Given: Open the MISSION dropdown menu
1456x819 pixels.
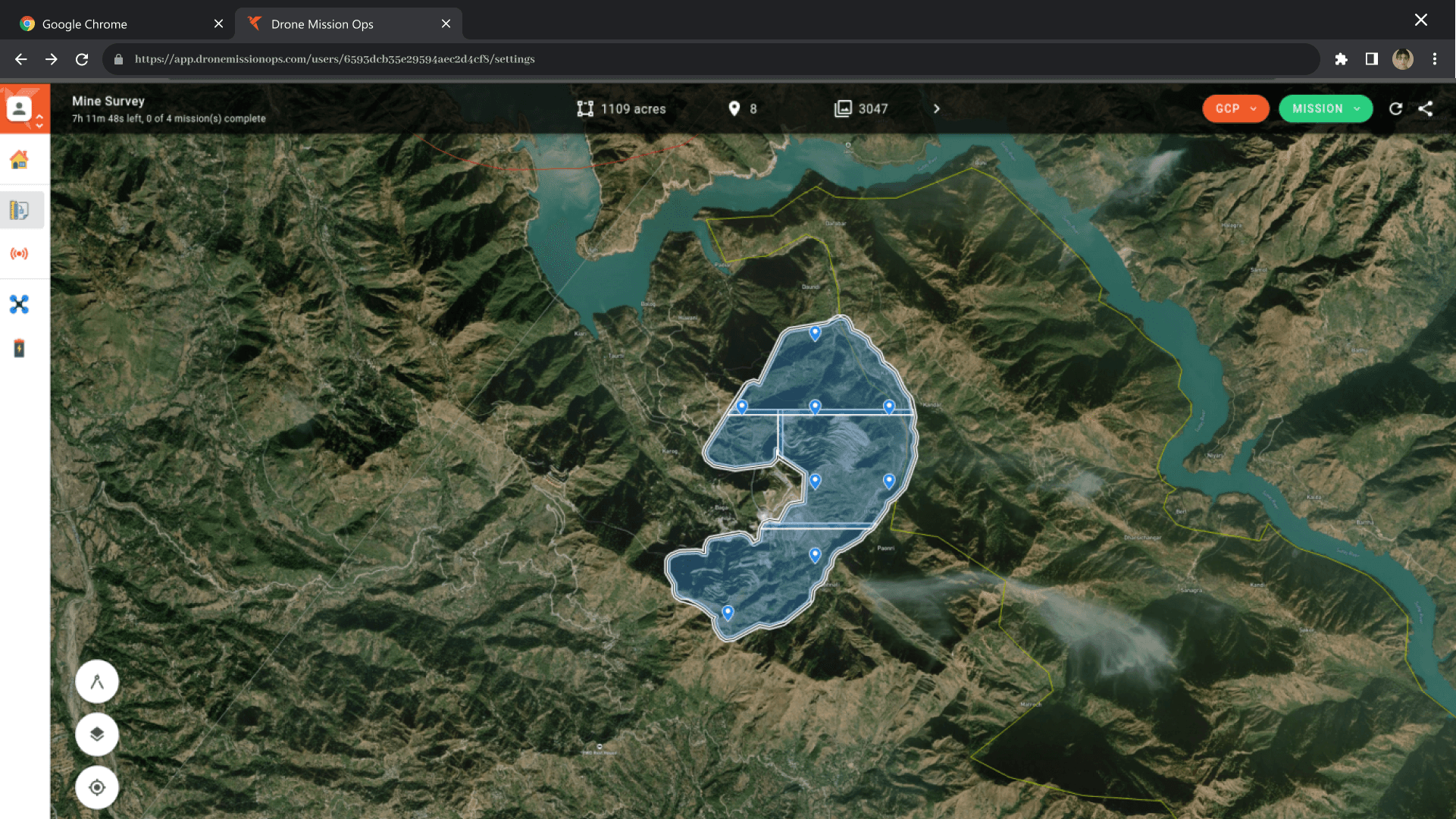Looking at the screenshot, I should [x=1326, y=108].
